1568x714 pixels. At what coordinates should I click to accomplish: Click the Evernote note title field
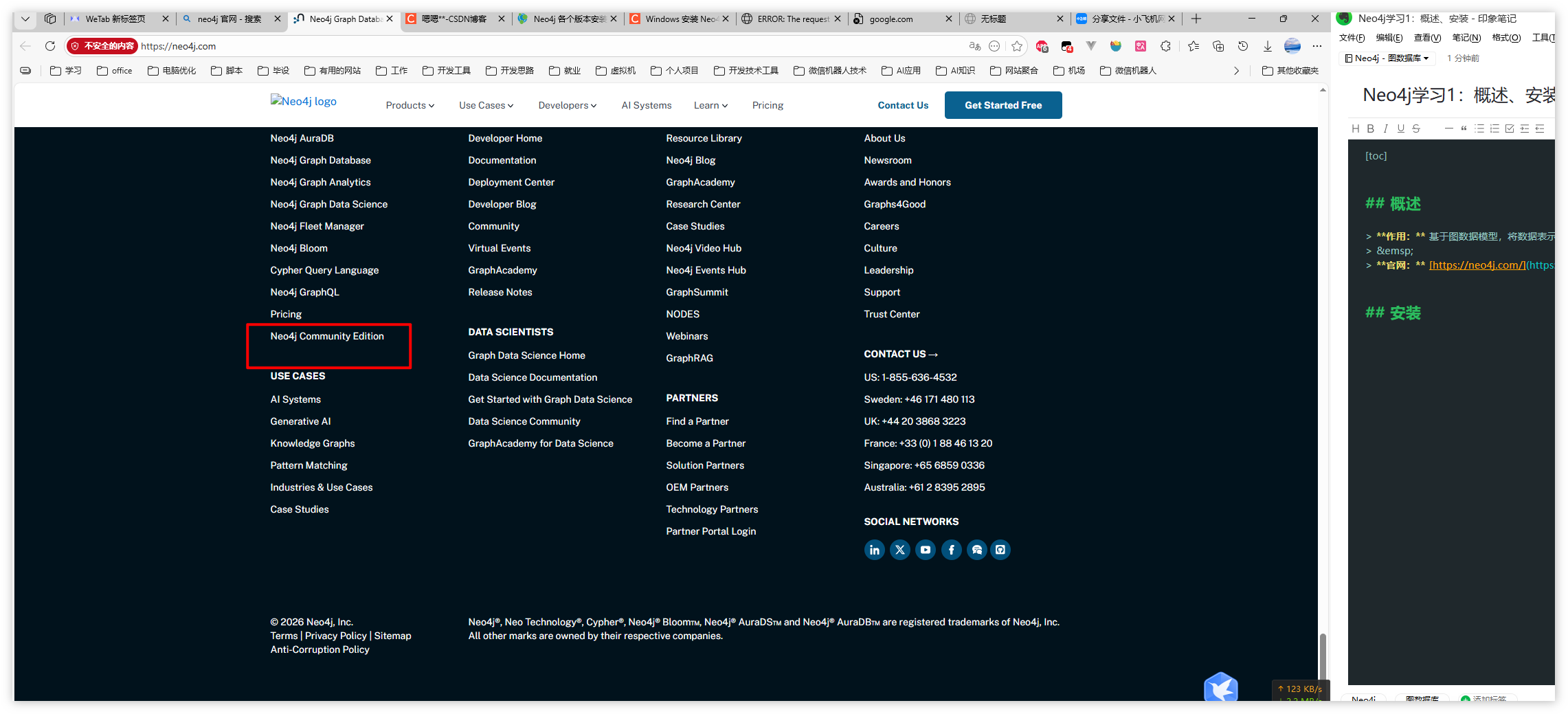[1457, 95]
